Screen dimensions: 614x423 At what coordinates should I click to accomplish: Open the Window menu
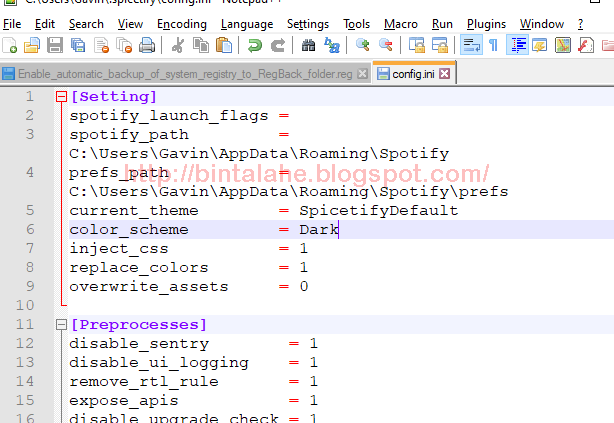pyautogui.click(x=542, y=24)
